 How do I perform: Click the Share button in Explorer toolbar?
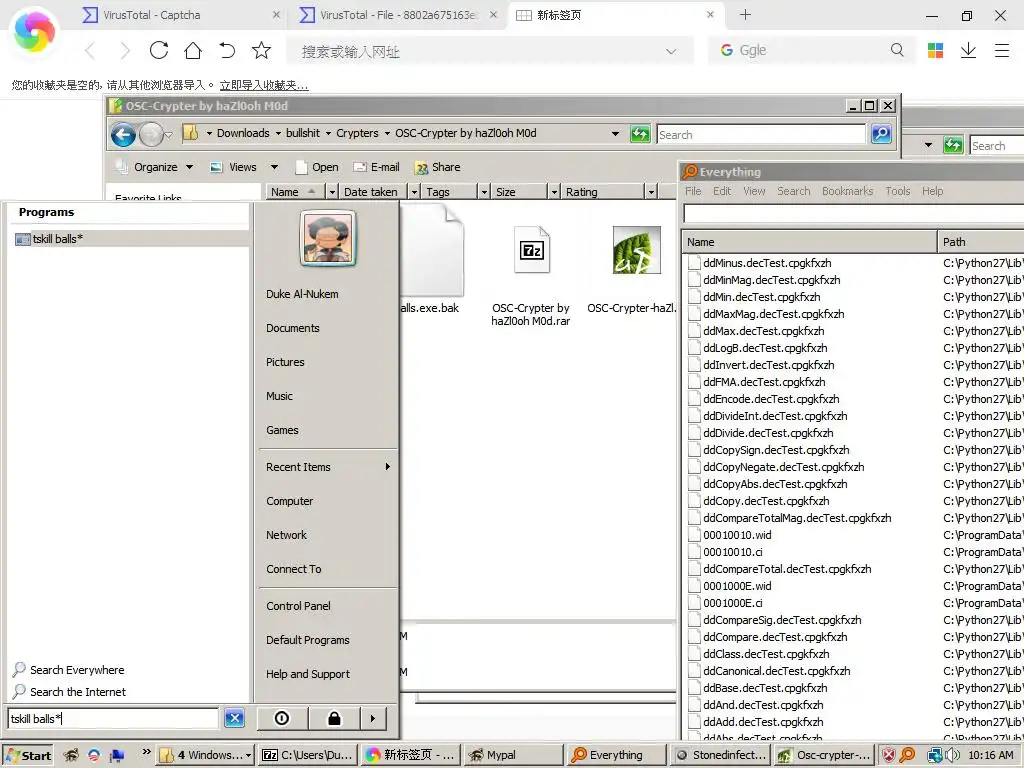pos(438,167)
